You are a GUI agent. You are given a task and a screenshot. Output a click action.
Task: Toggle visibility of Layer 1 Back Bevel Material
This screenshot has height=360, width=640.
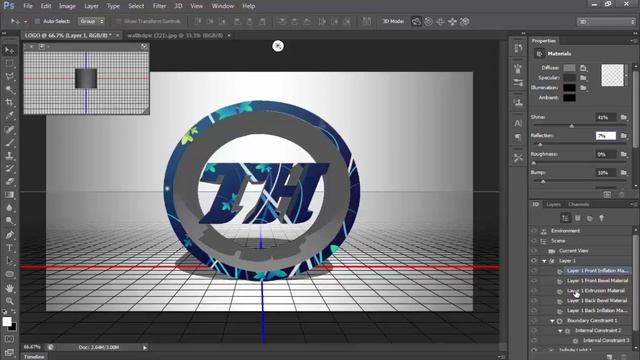tap(534, 300)
